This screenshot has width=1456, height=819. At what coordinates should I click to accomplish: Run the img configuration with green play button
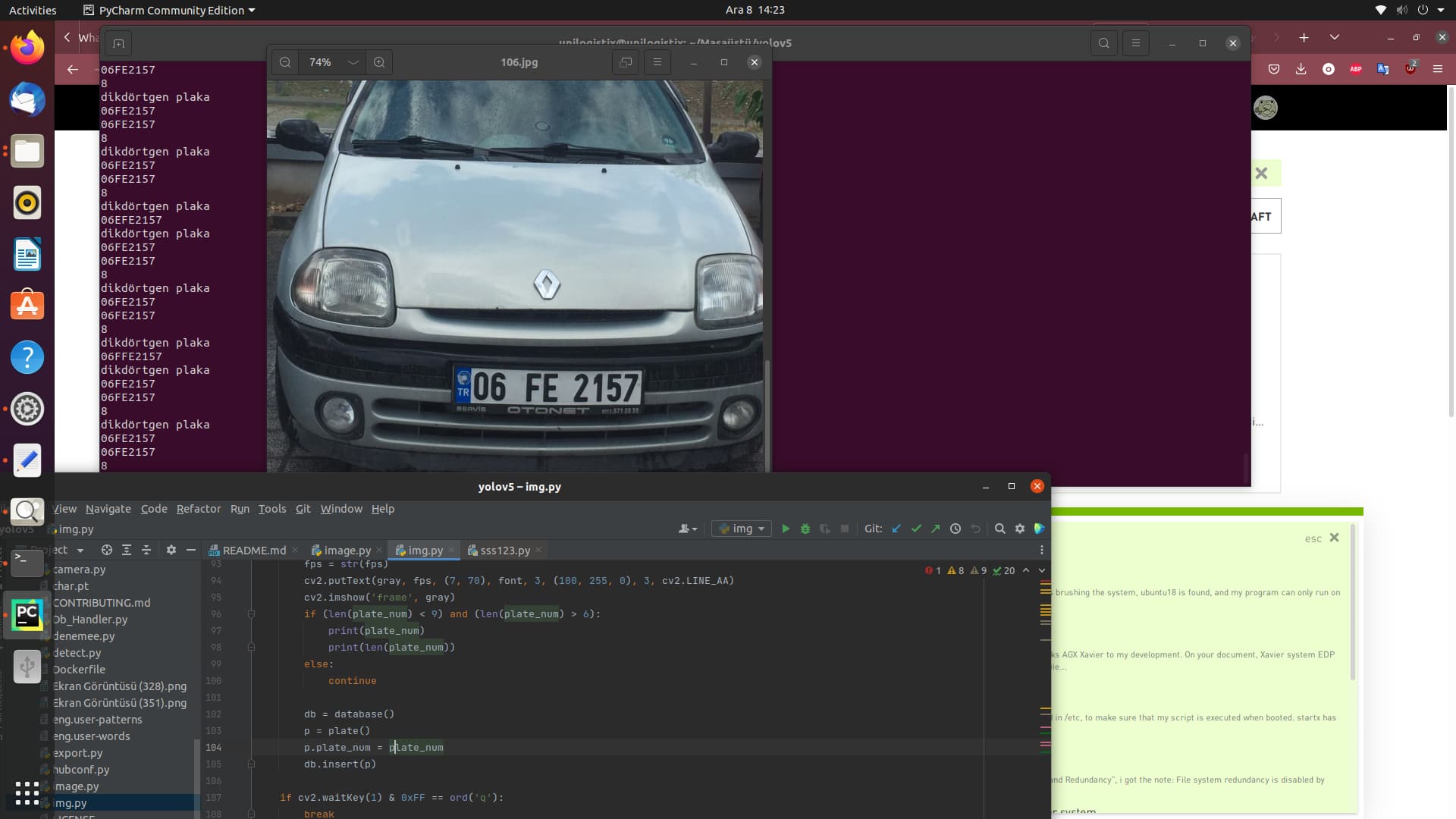pyautogui.click(x=786, y=529)
